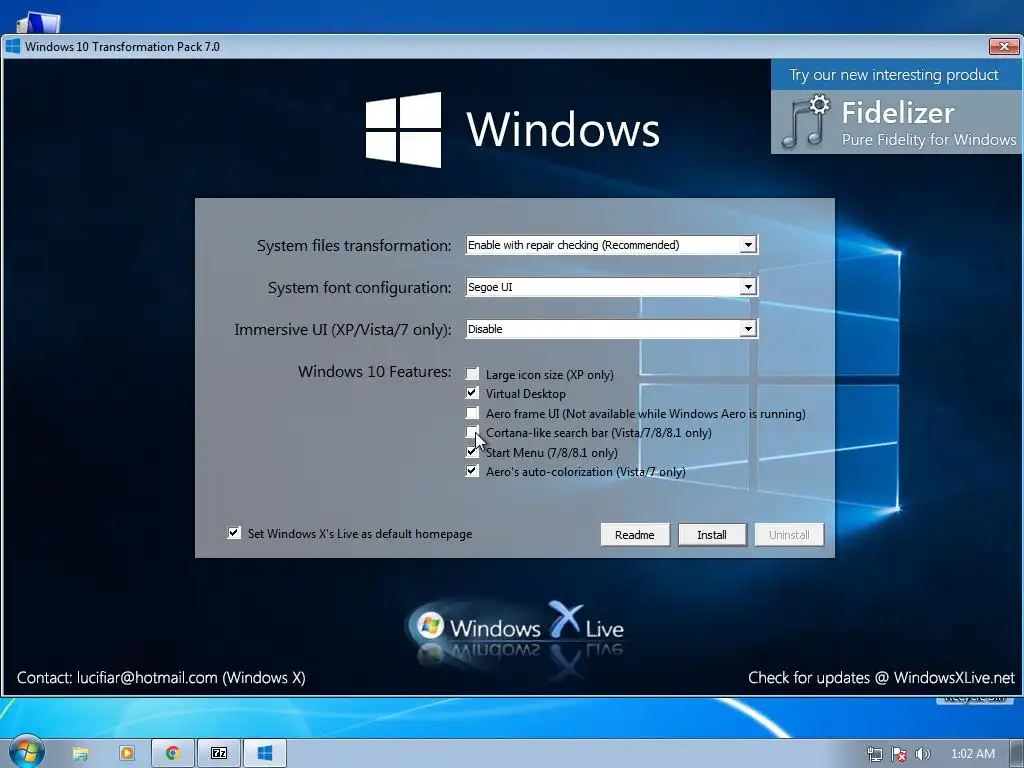Click the System files transformation label
This screenshot has height=768, width=1024.
(354, 246)
